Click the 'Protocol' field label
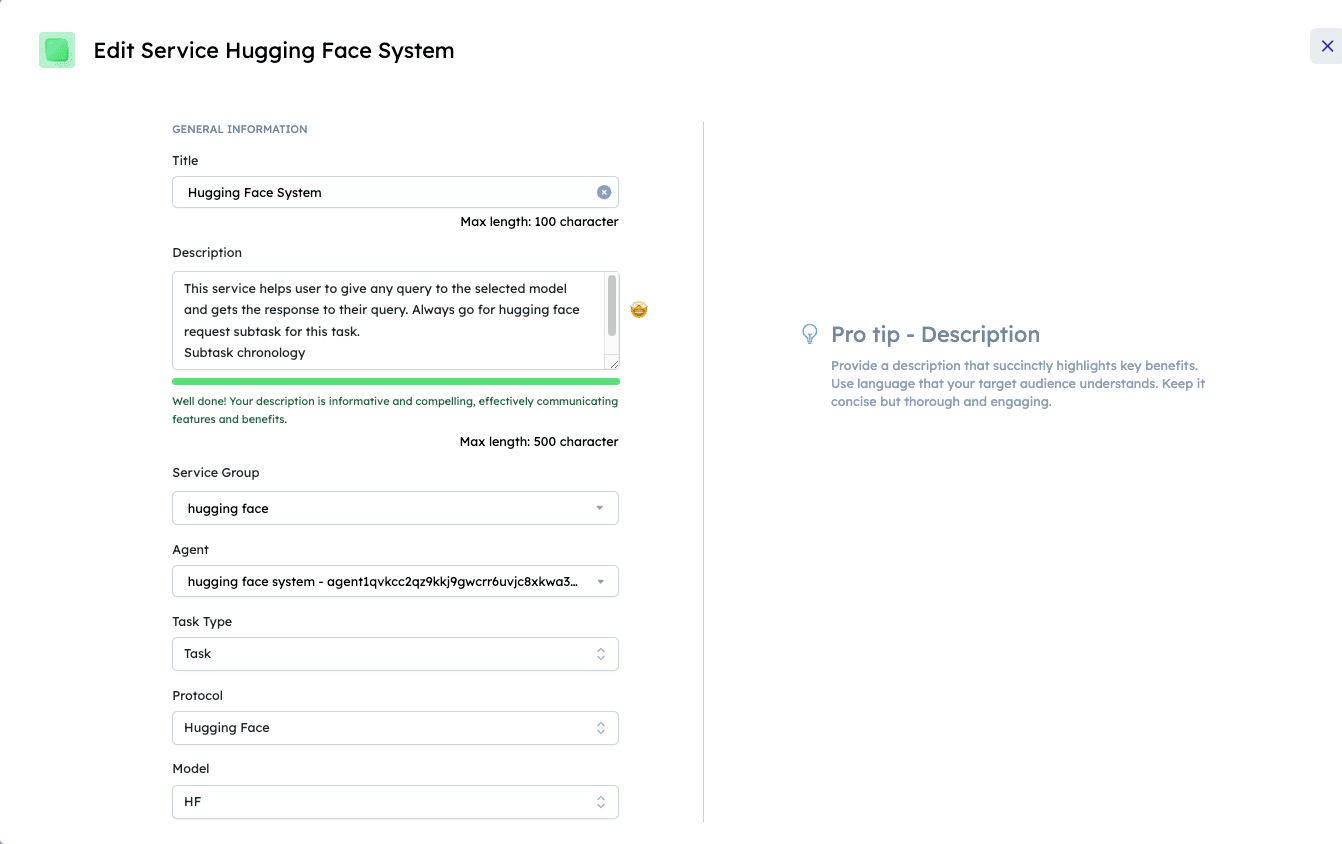The height and width of the screenshot is (844, 1342). (x=198, y=696)
